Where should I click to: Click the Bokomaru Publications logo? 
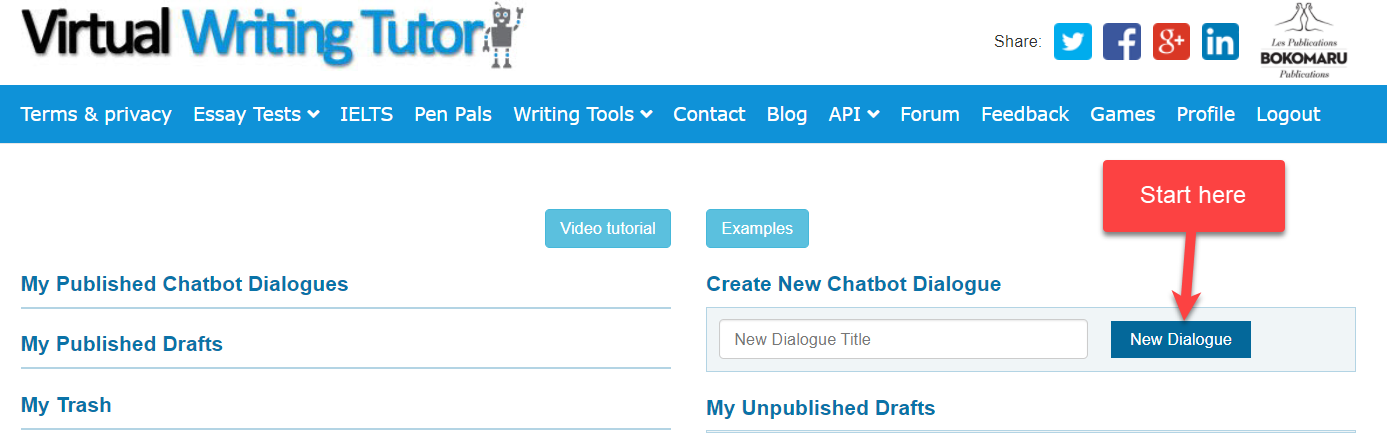point(1303,42)
